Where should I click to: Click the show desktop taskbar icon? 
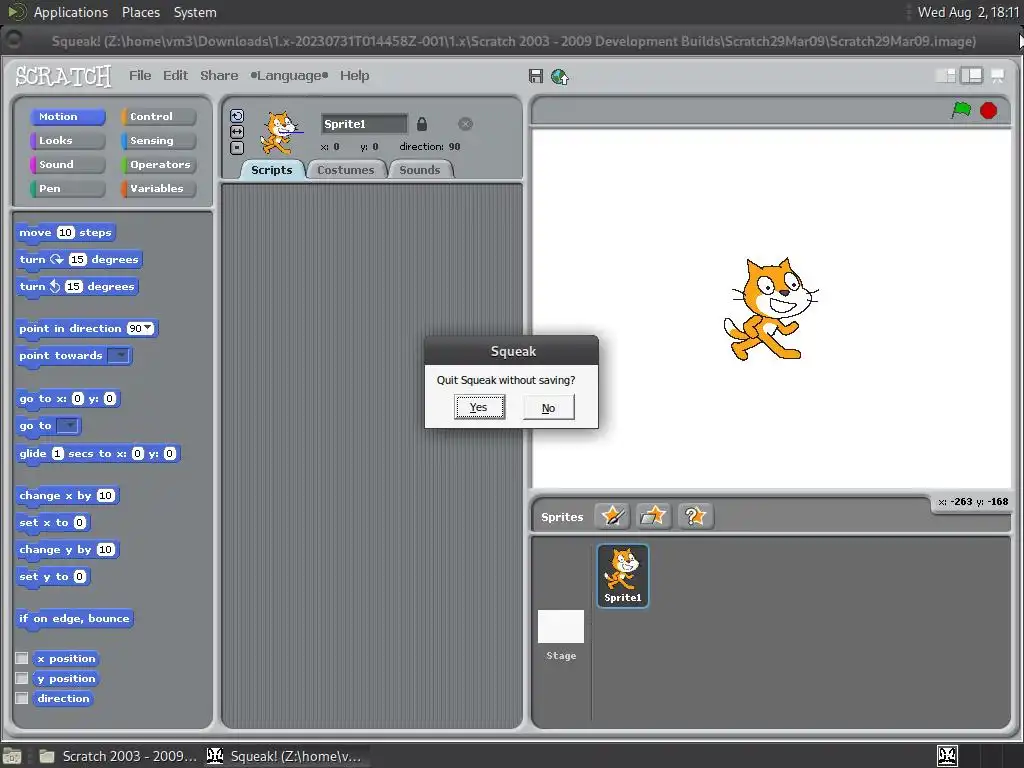tap(12, 756)
